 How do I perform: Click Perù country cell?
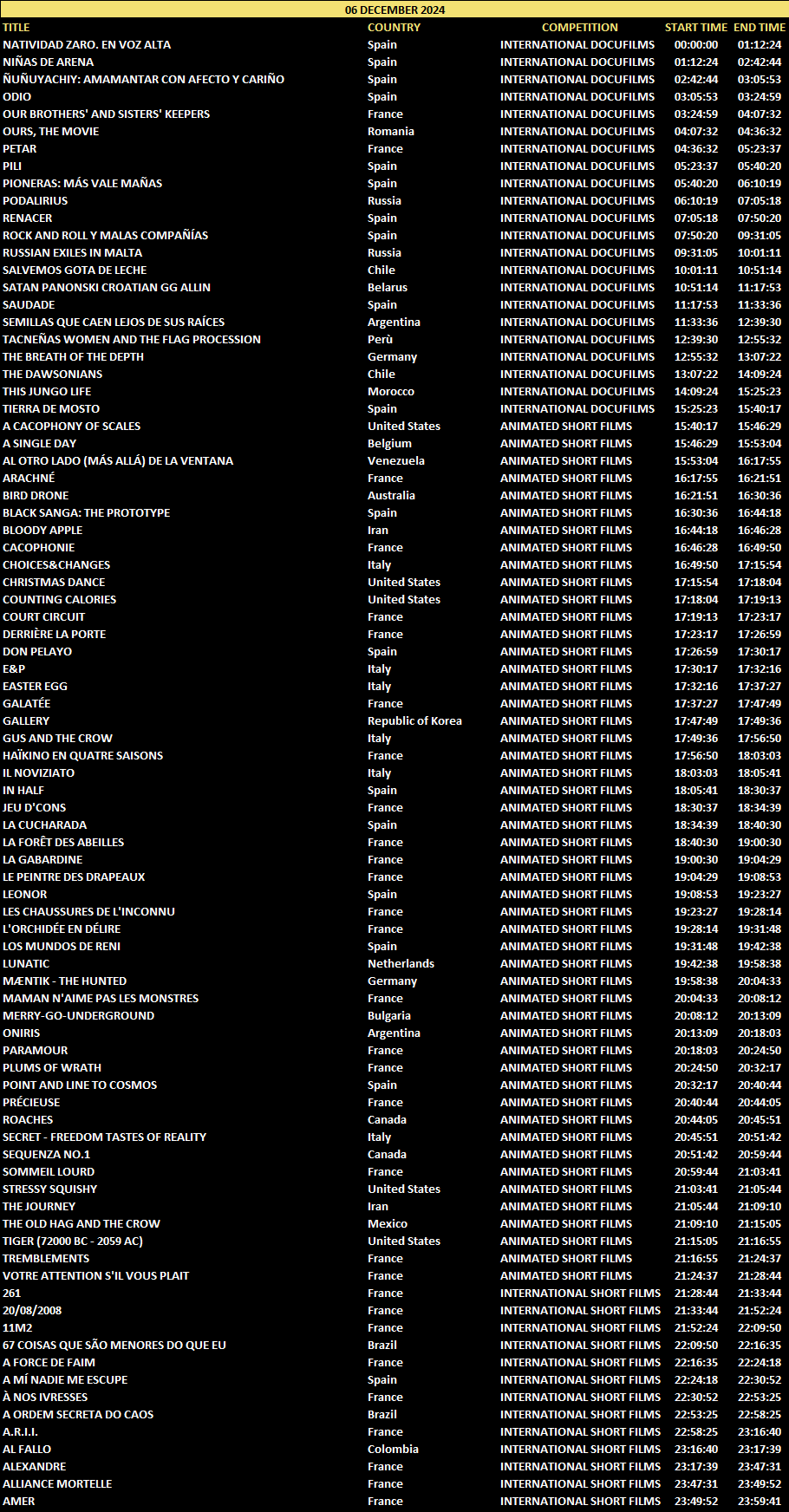pyautogui.click(x=380, y=339)
